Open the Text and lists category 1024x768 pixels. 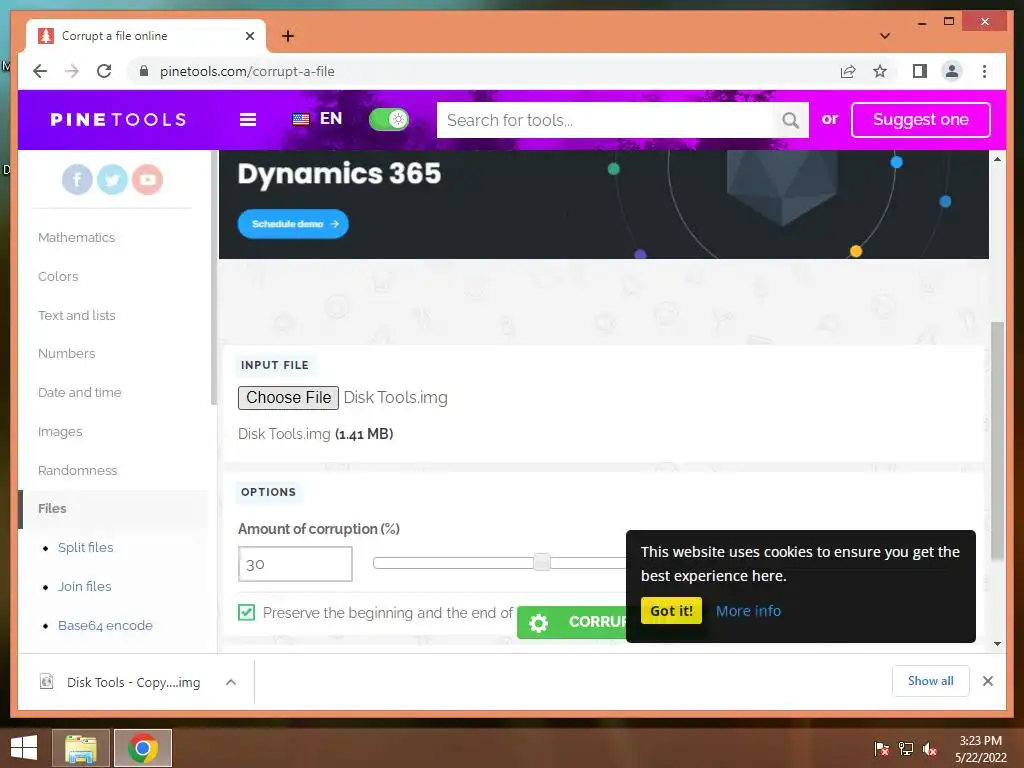76,315
